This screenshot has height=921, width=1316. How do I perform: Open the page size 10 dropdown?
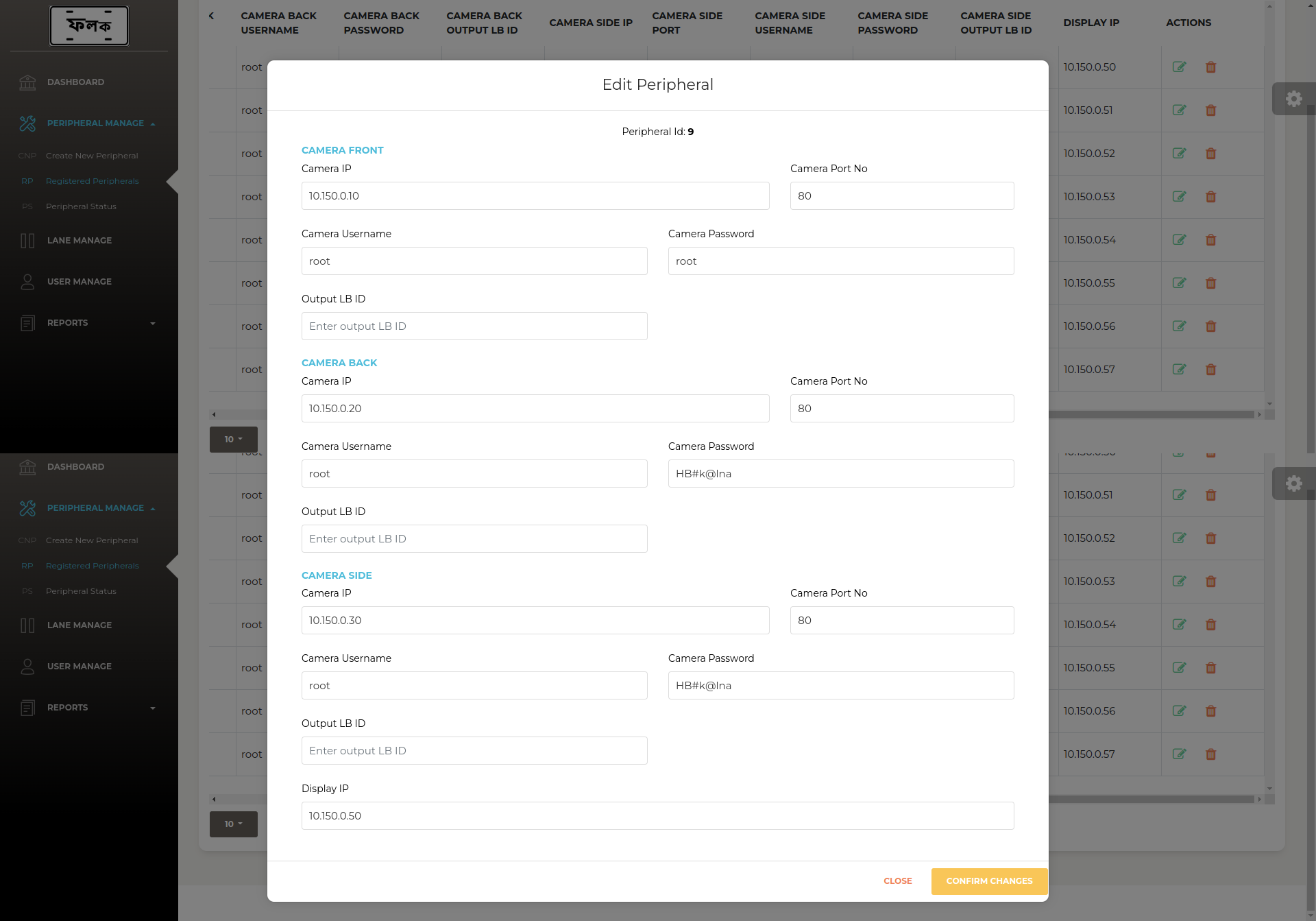[233, 440]
